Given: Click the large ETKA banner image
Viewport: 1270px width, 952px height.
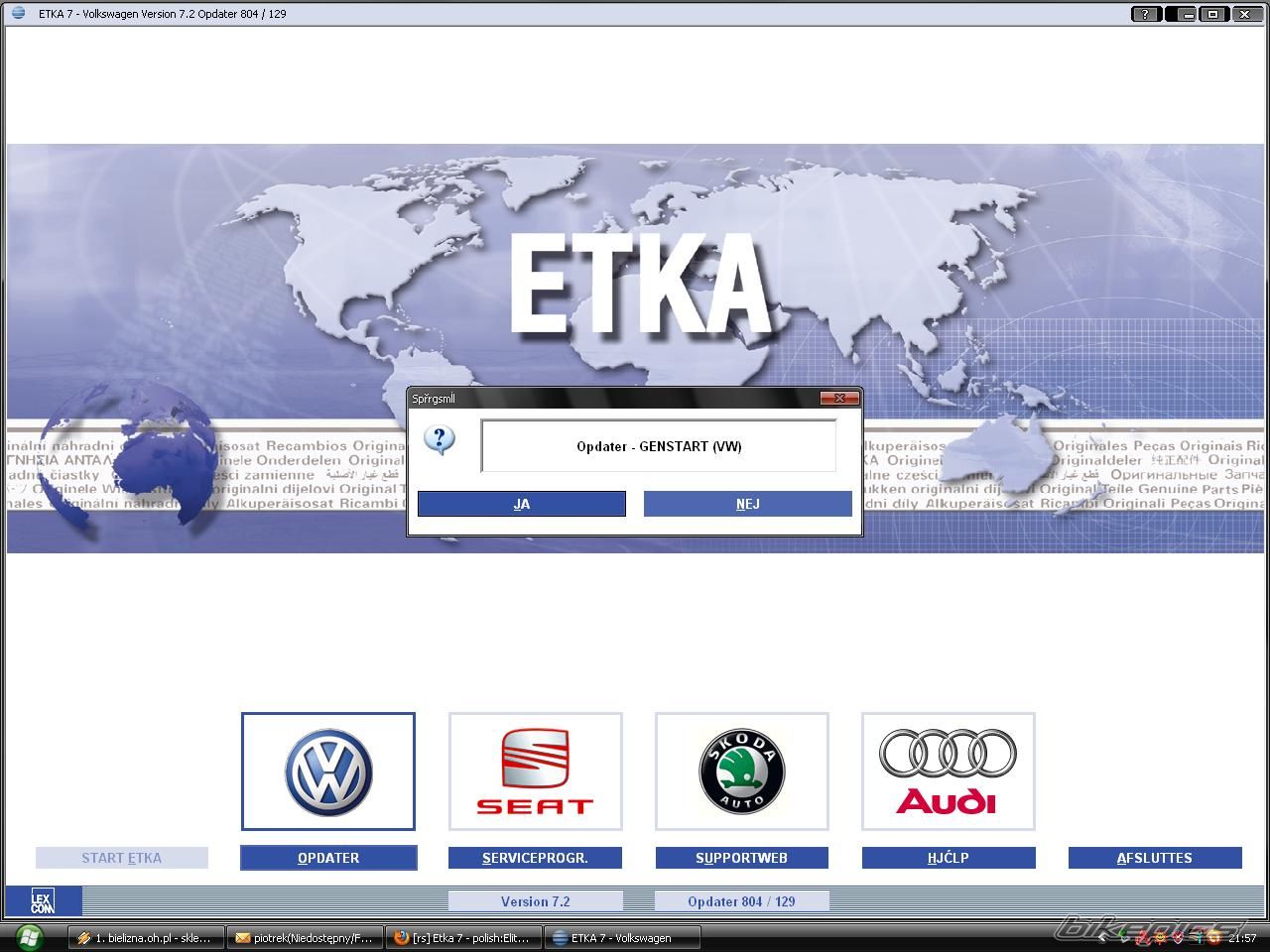Looking at the screenshot, I should pyautogui.click(x=635, y=348).
